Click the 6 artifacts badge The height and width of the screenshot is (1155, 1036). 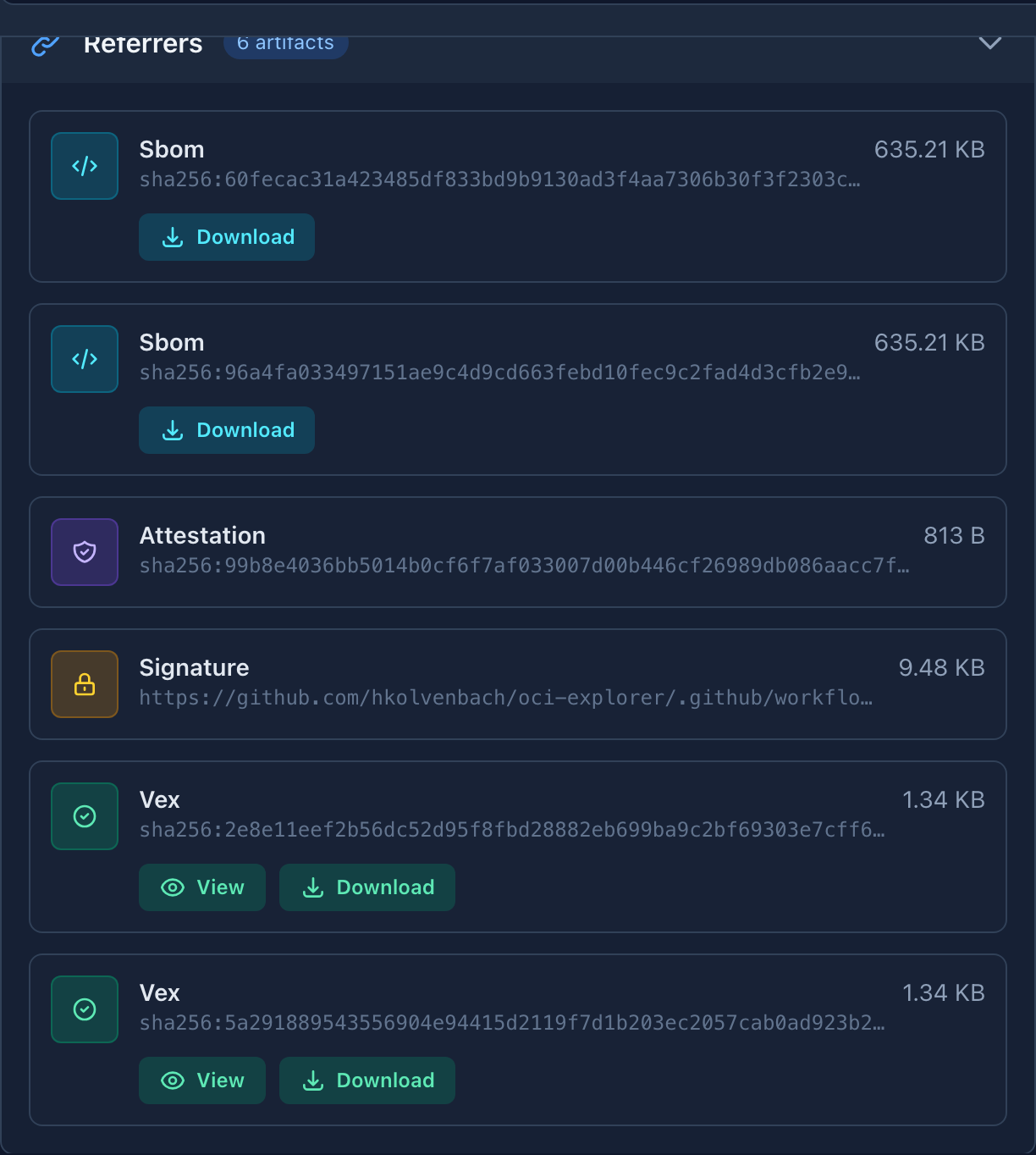coord(286,44)
